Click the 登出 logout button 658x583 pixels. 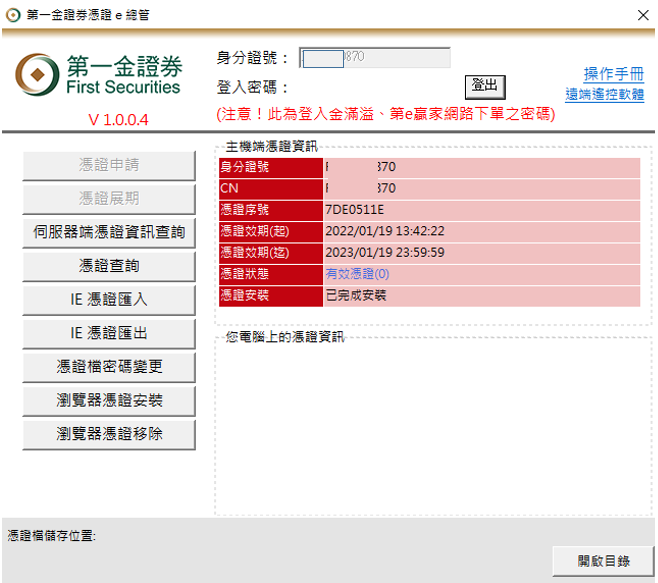(485, 87)
